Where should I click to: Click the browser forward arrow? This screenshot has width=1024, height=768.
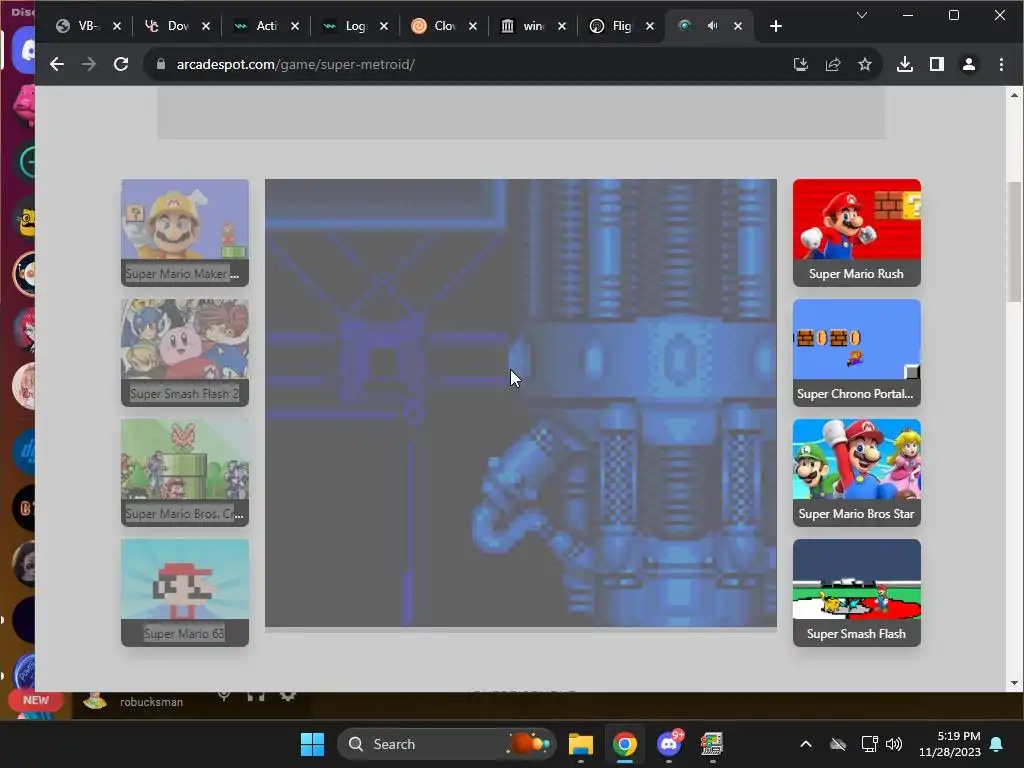click(x=88, y=64)
